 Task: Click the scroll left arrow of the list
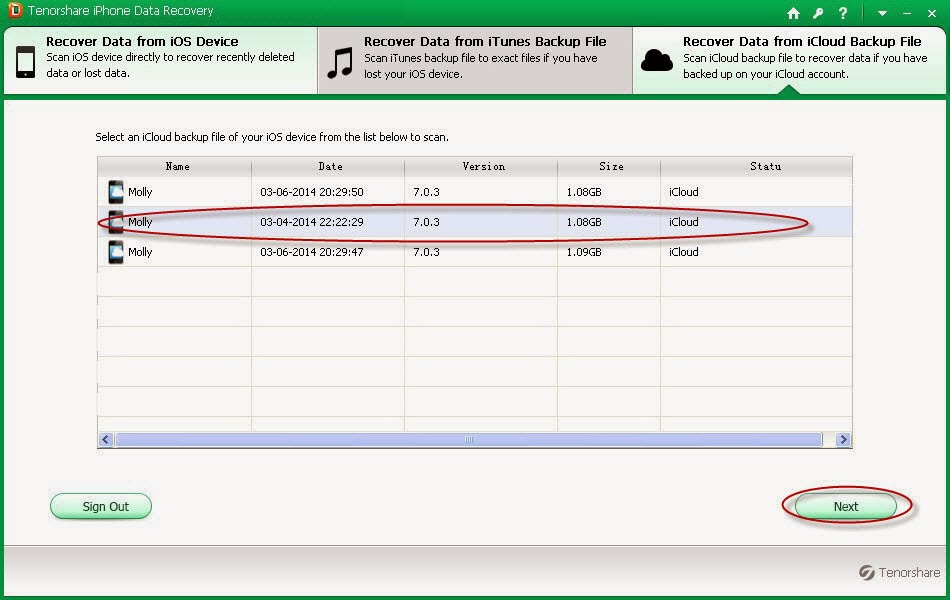106,439
